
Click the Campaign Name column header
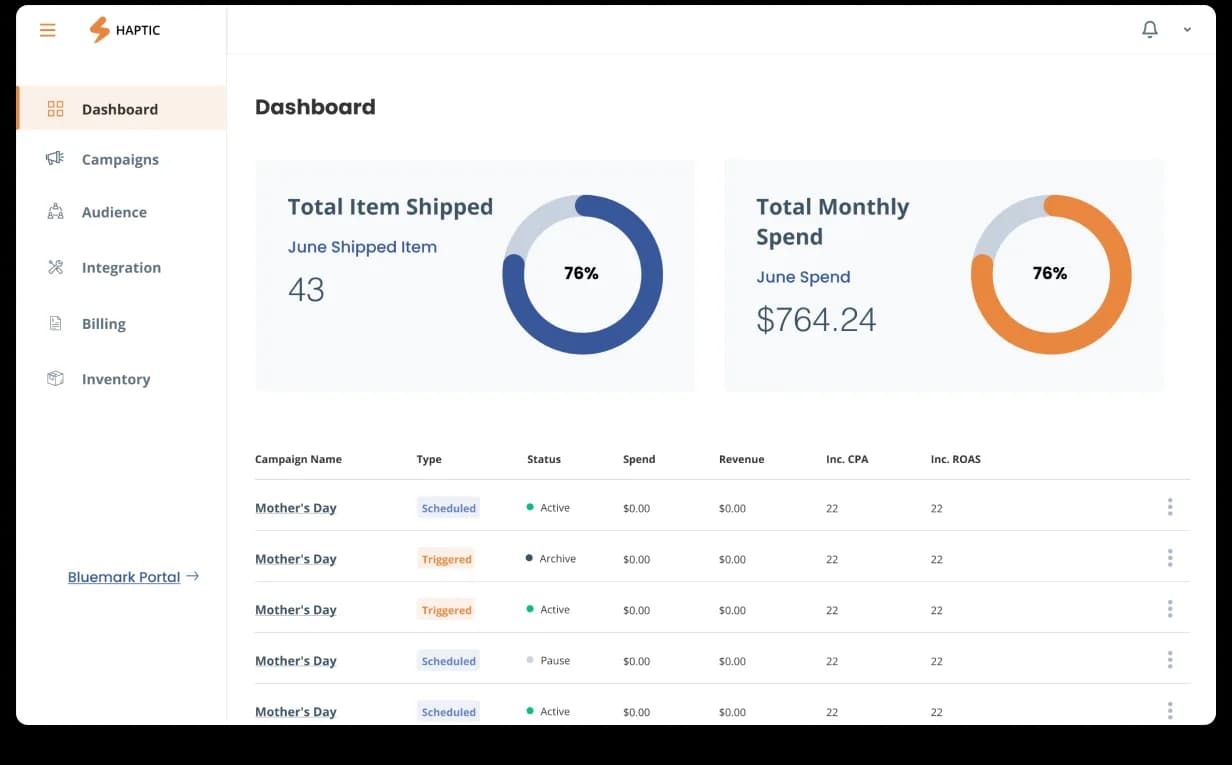(298, 459)
